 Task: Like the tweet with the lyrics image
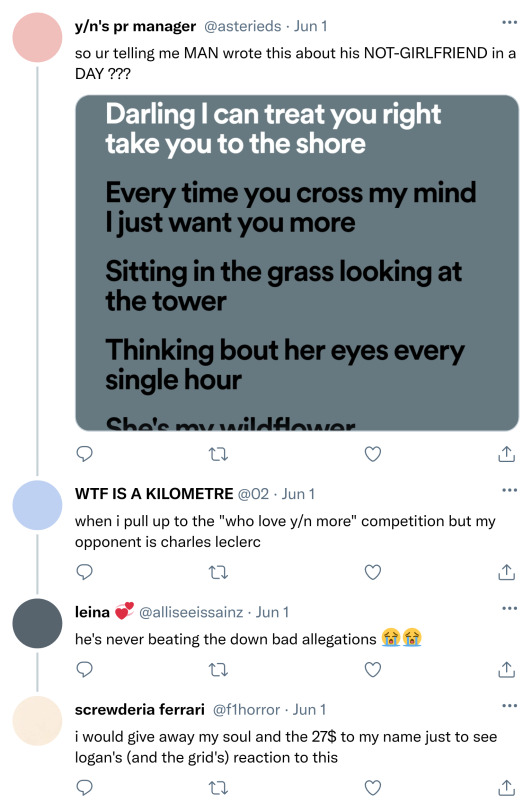(372, 454)
